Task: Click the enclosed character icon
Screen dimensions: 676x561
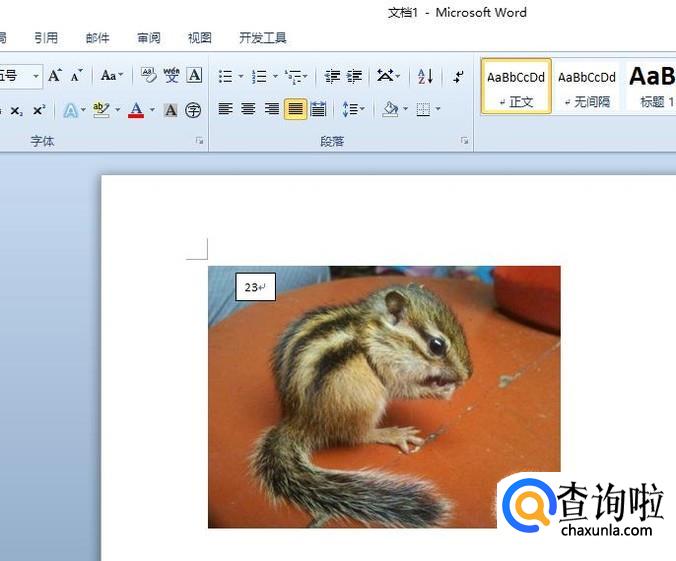Action: click(x=193, y=110)
